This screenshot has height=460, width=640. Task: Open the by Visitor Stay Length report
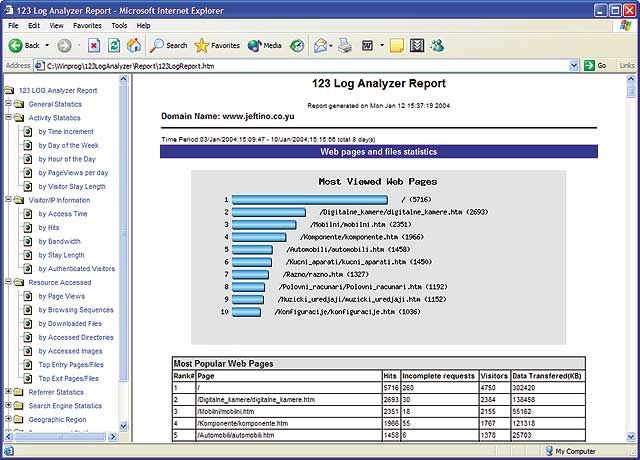click(x=72, y=187)
